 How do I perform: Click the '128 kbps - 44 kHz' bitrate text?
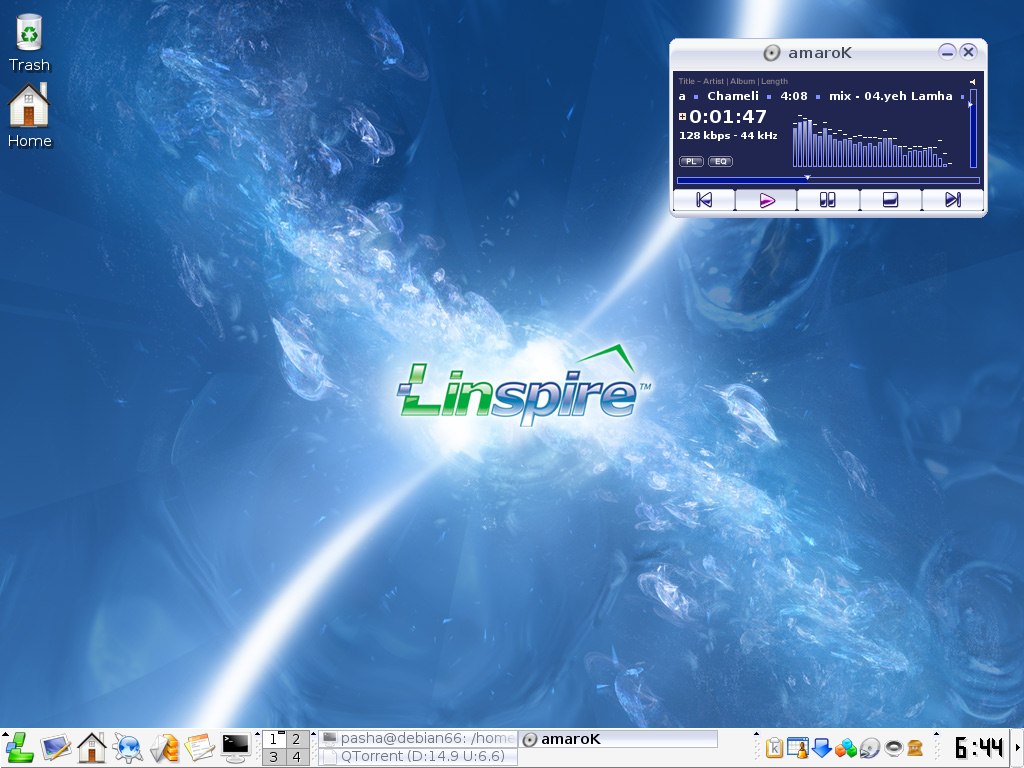[x=728, y=136]
